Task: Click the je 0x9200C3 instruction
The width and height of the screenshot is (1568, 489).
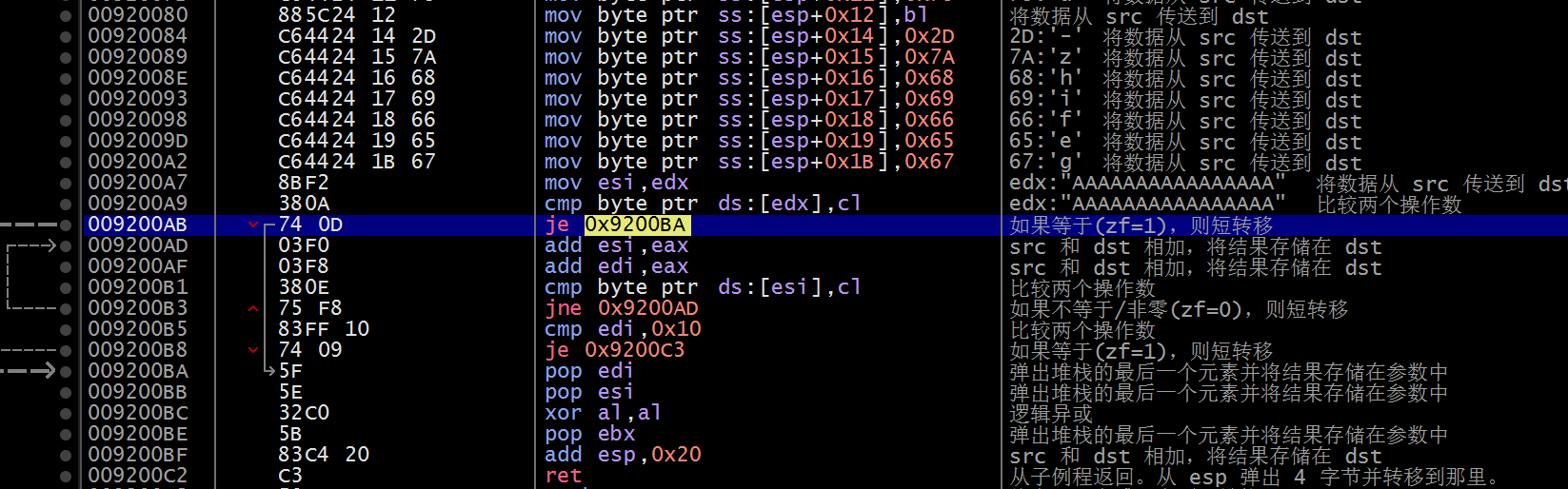Action: (x=615, y=350)
